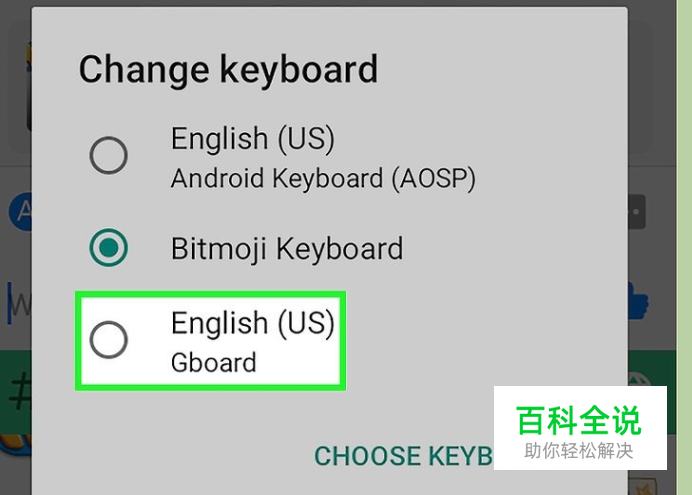
Task: Open the CHOOSE KEYBOARDS option
Action: (403, 456)
